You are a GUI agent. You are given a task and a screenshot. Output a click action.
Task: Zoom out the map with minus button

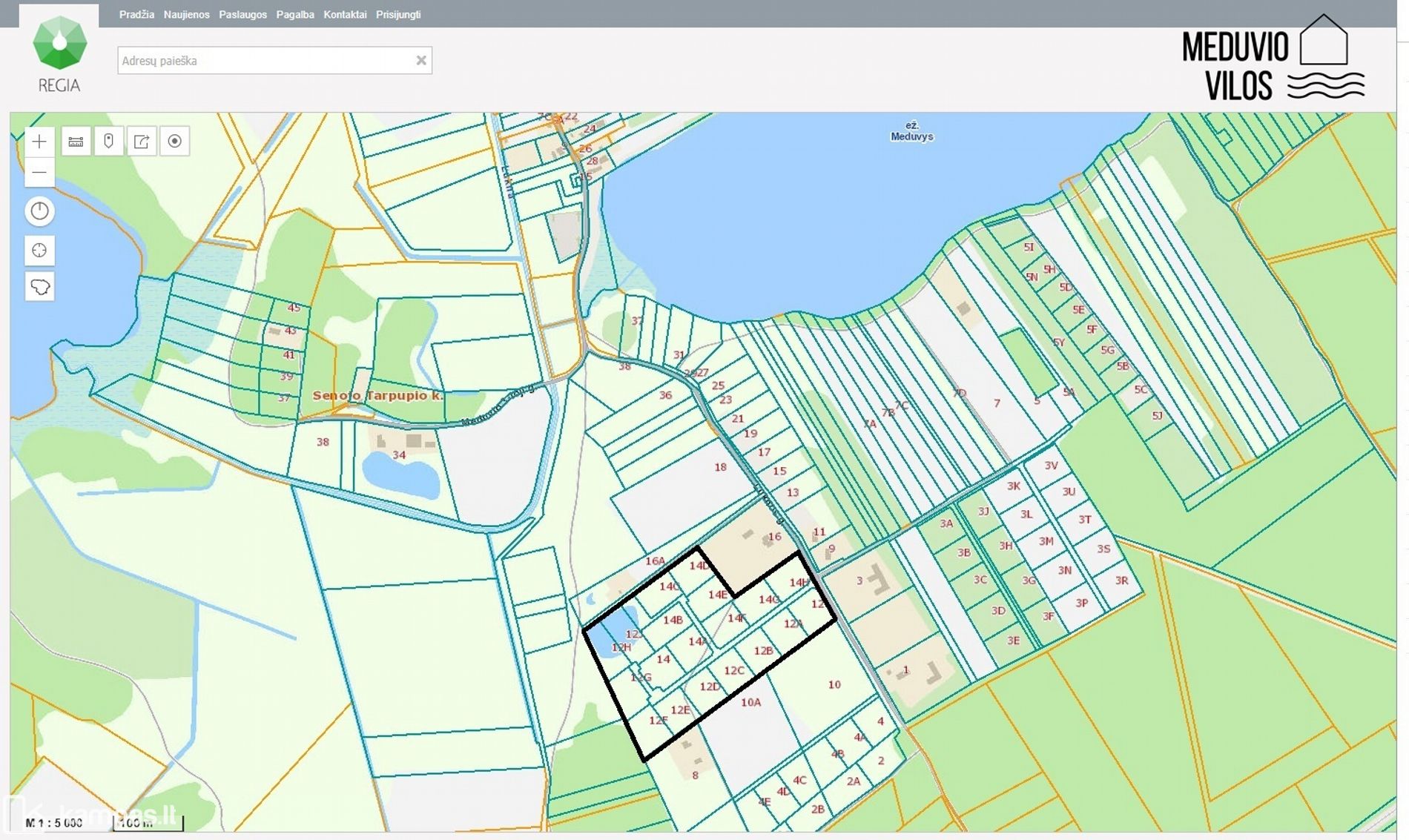click(x=39, y=173)
